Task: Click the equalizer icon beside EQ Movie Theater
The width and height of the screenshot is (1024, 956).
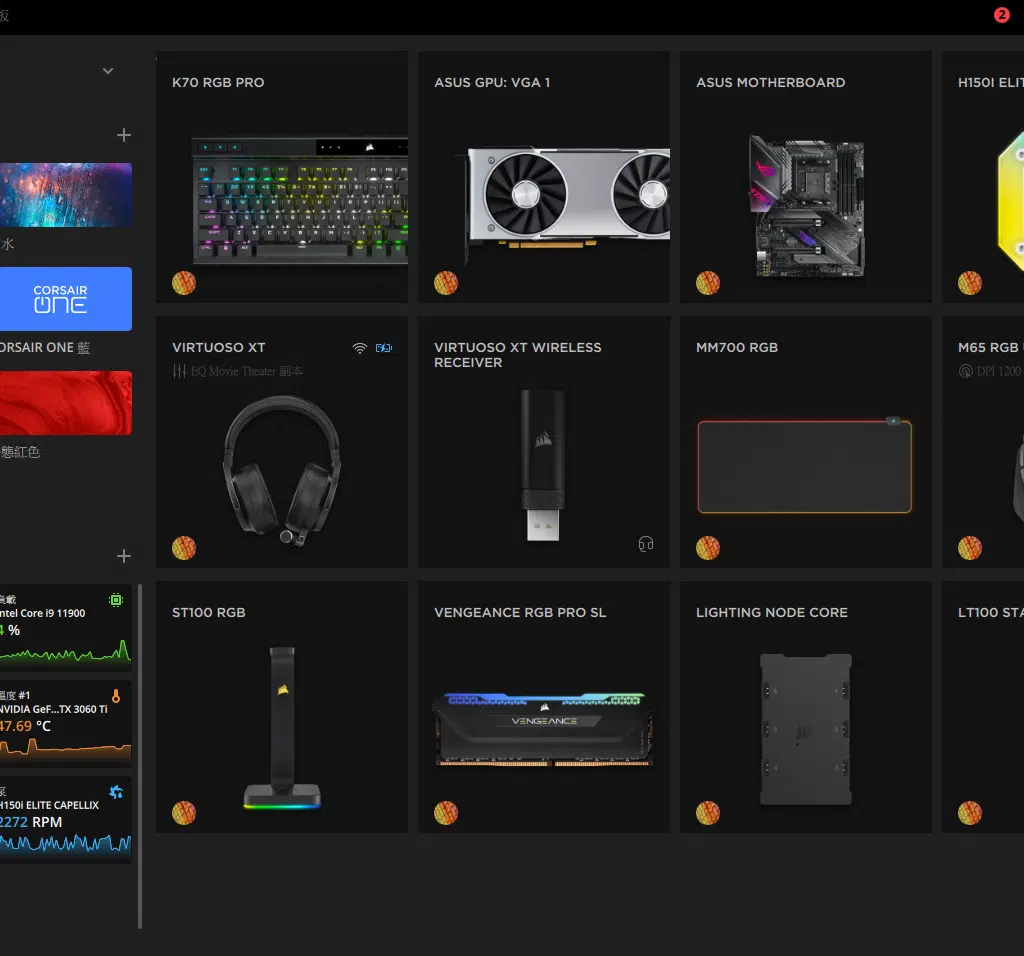Action: click(179, 371)
